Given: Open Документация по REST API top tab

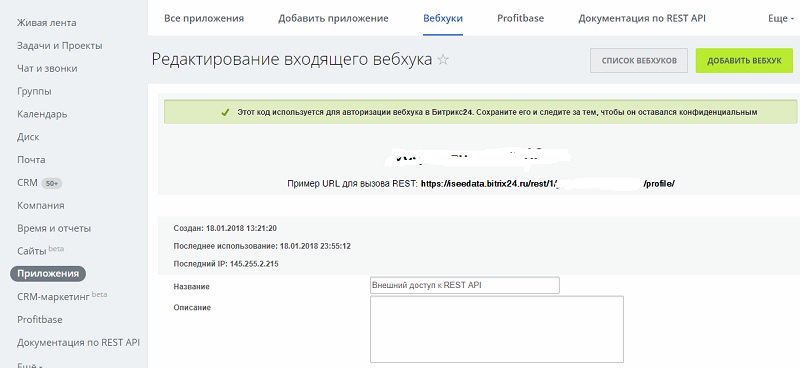Looking at the screenshot, I should pos(642,18).
